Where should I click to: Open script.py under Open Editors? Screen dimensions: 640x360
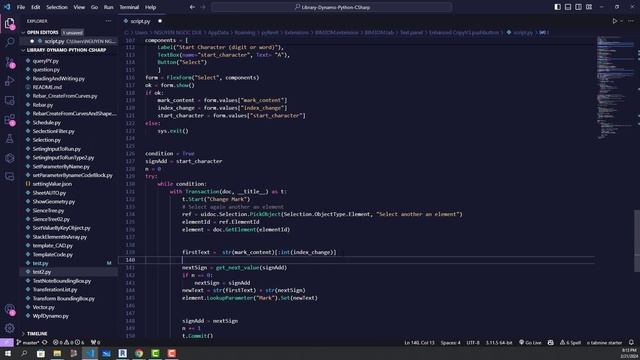pyautogui.click(x=68, y=41)
